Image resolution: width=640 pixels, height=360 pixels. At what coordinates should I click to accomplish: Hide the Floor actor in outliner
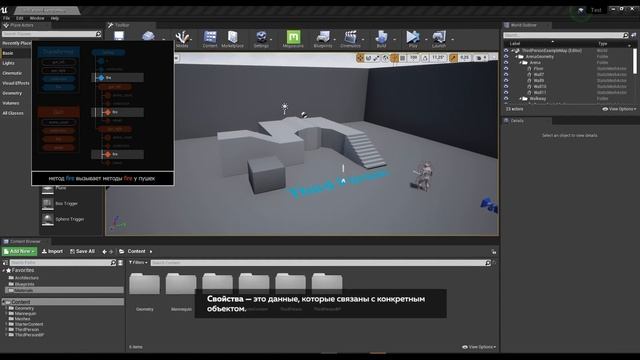(x=506, y=69)
